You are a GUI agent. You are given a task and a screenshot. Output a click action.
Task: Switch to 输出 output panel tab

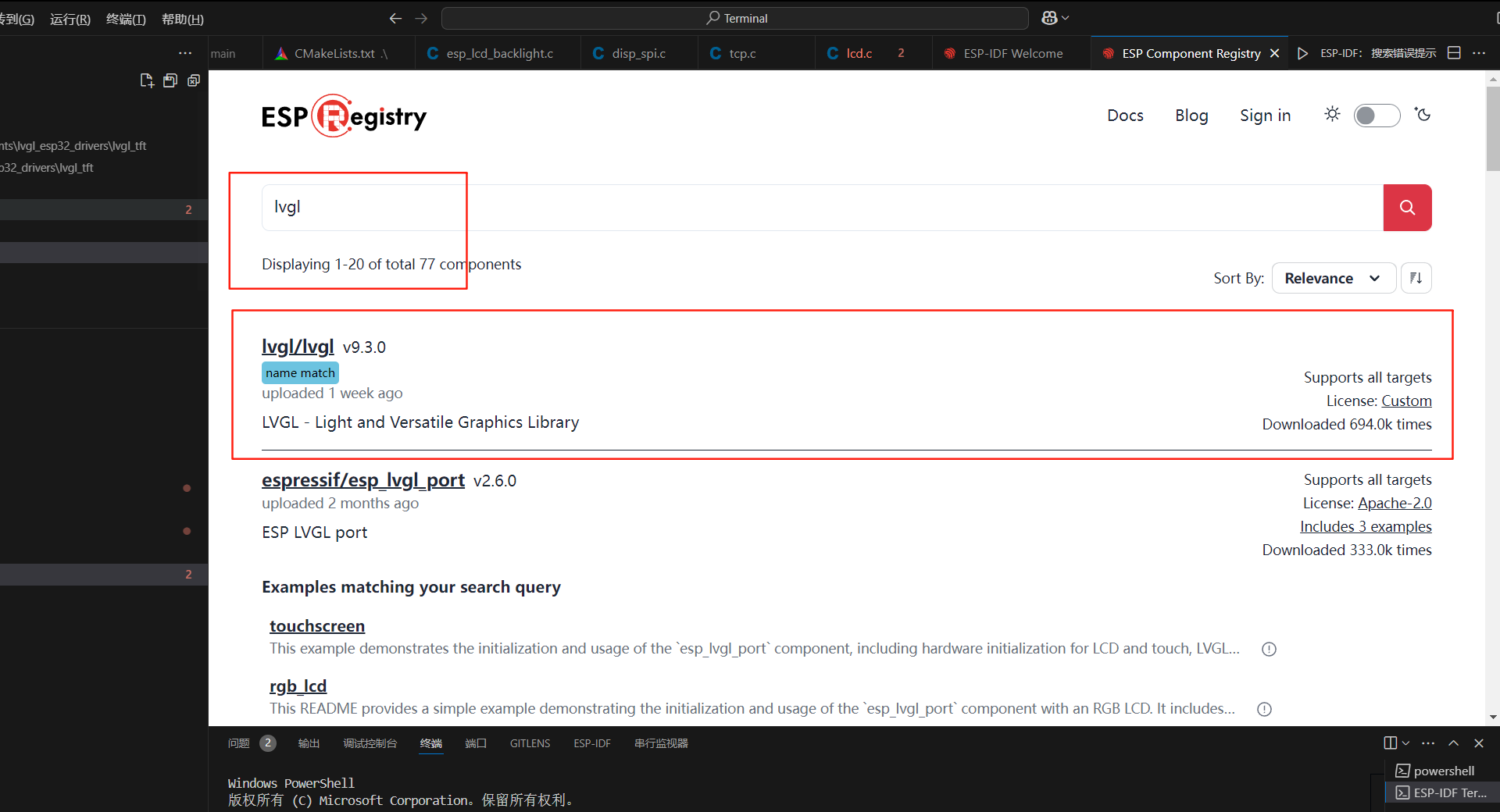coord(309,743)
